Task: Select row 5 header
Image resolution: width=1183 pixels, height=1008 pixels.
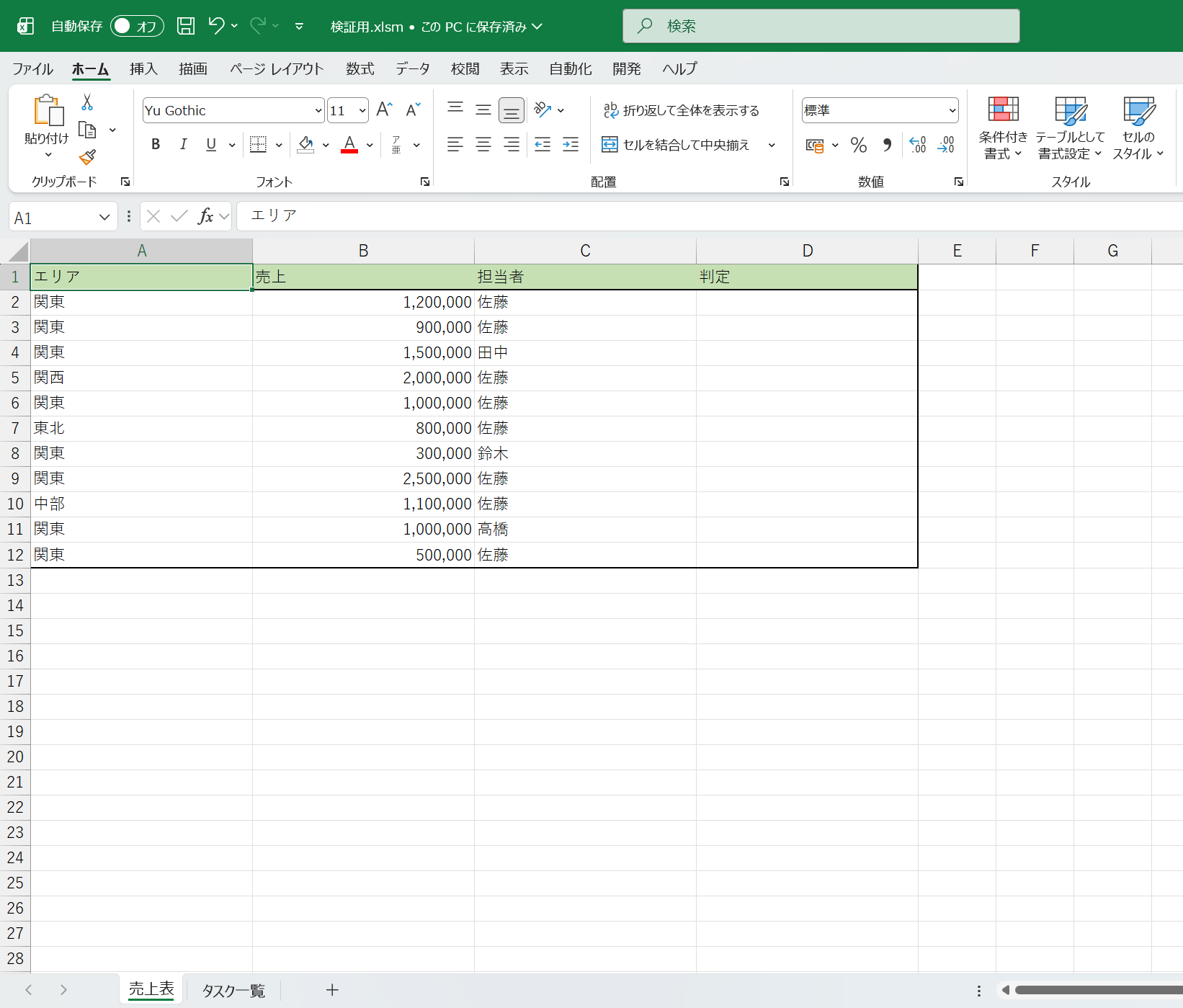Action: pos(15,378)
